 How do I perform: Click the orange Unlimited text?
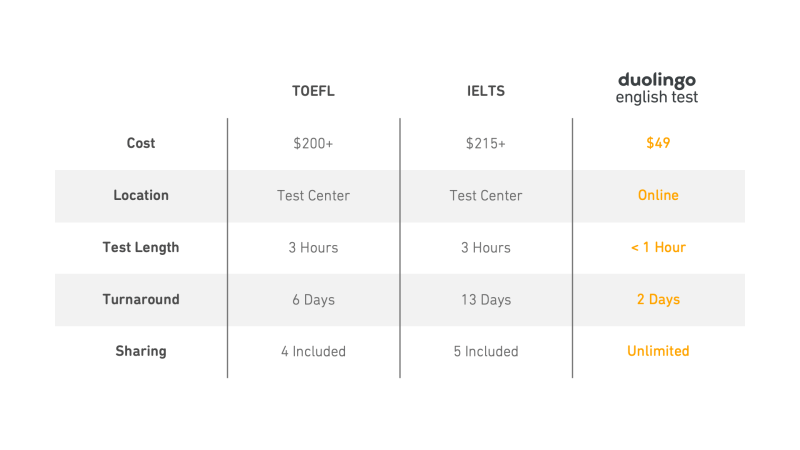(x=658, y=352)
